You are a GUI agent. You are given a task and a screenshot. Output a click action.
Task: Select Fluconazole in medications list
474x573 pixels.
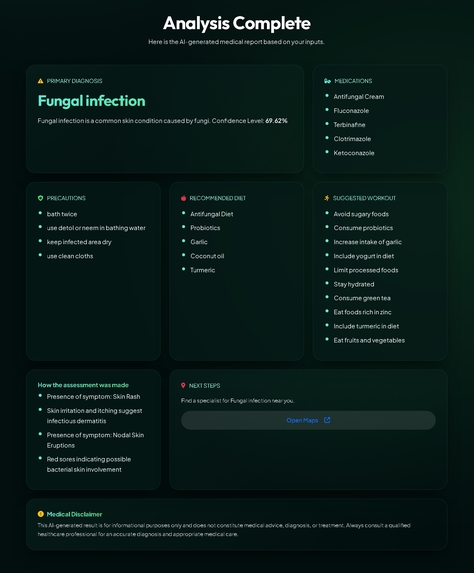[x=351, y=111]
